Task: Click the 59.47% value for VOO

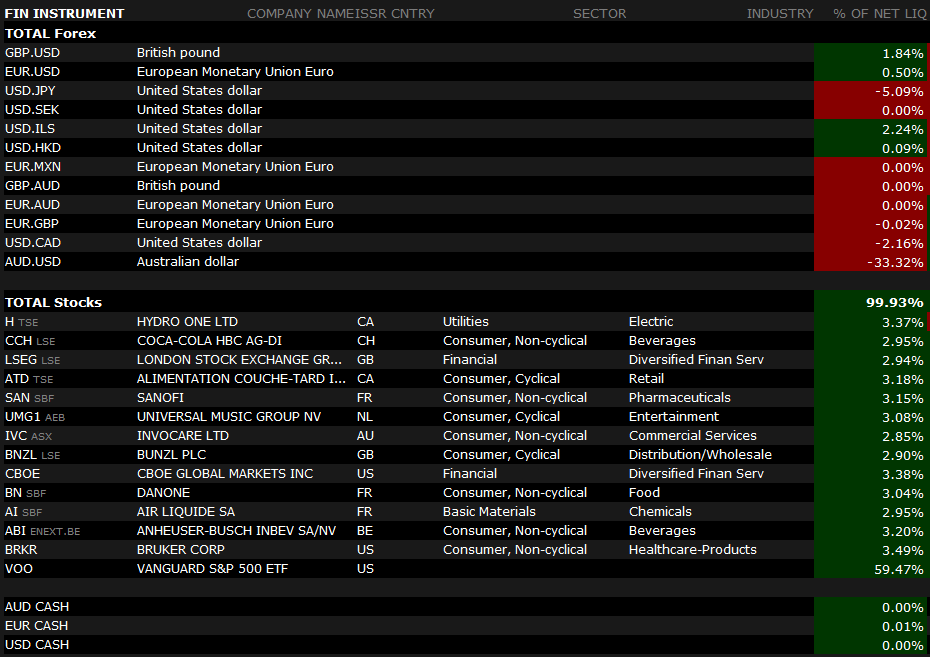Action: click(899, 569)
